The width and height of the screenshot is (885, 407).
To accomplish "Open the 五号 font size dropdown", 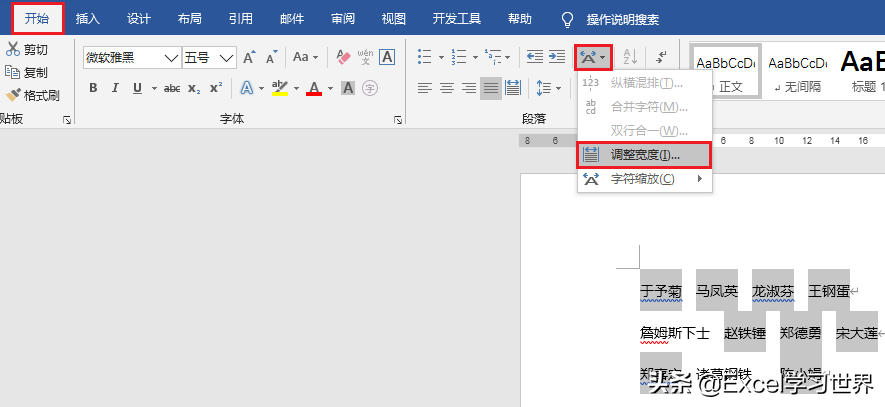I will coord(226,58).
